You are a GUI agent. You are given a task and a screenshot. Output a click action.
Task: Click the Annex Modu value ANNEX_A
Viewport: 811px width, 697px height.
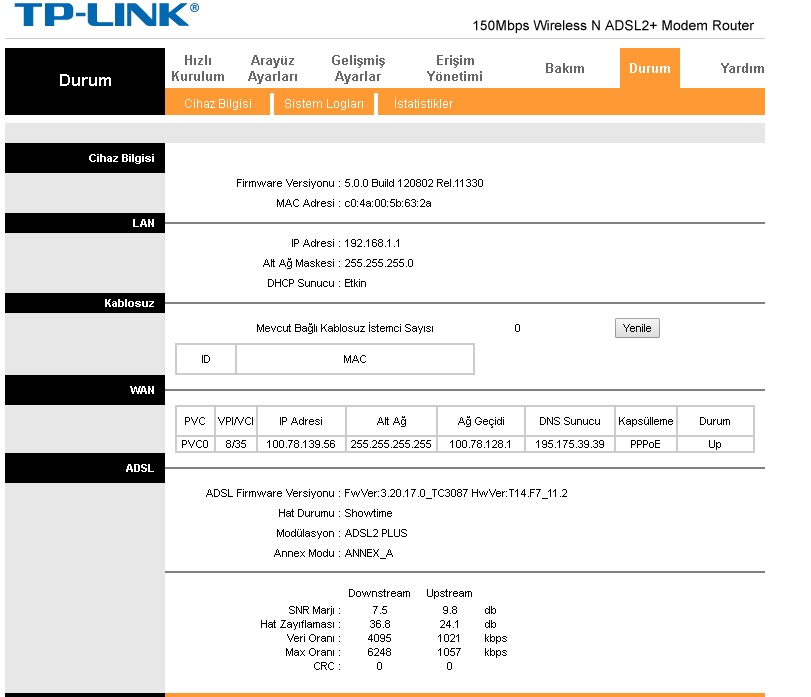tap(369, 553)
